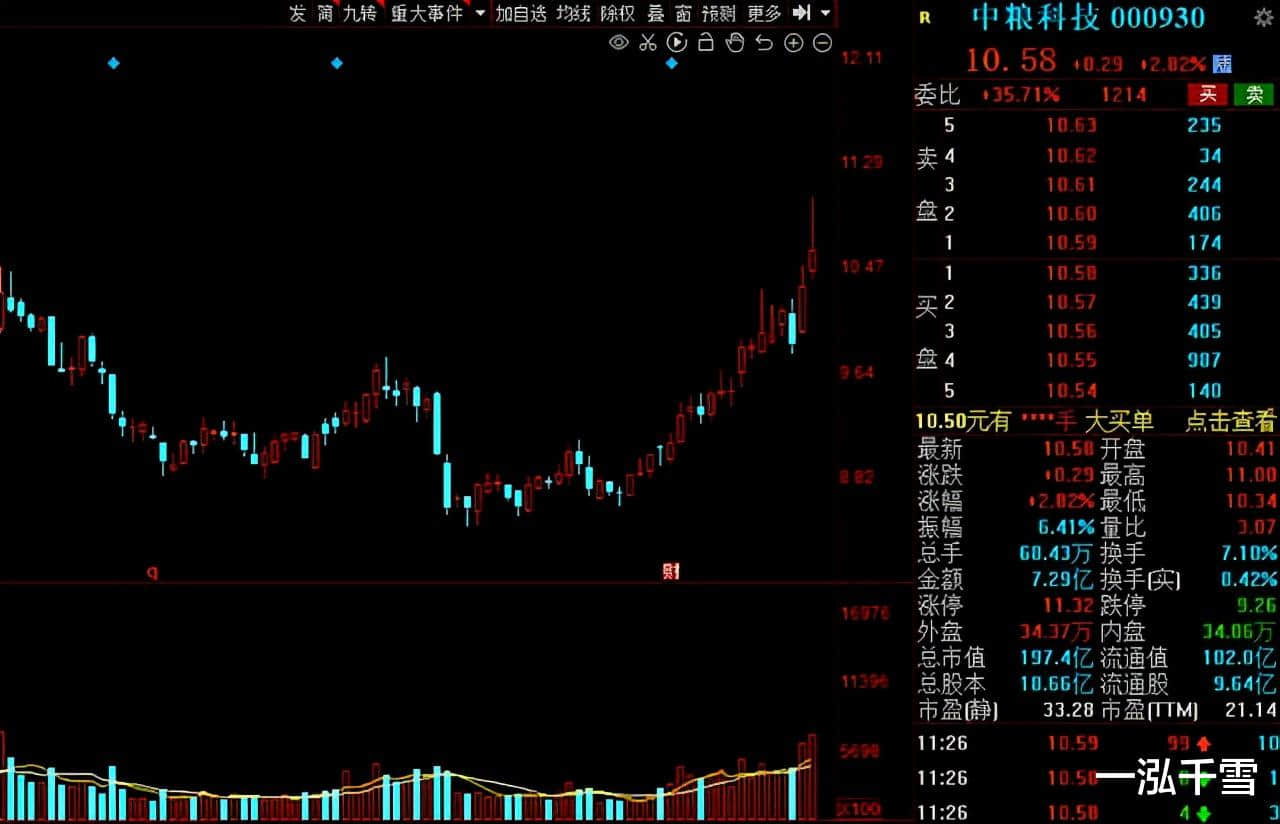Viewport: 1280px width, 824px height.
Task: Click the first blue diamond event marker
Action: point(113,63)
